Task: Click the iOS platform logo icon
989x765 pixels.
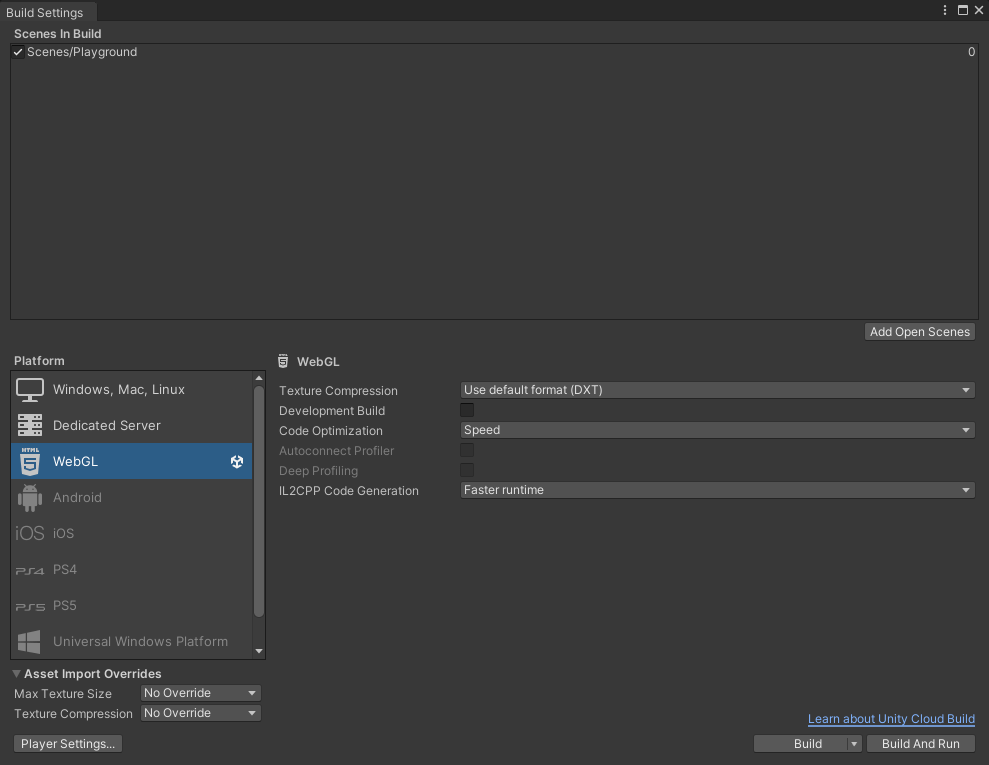Action: click(x=30, y=534)
